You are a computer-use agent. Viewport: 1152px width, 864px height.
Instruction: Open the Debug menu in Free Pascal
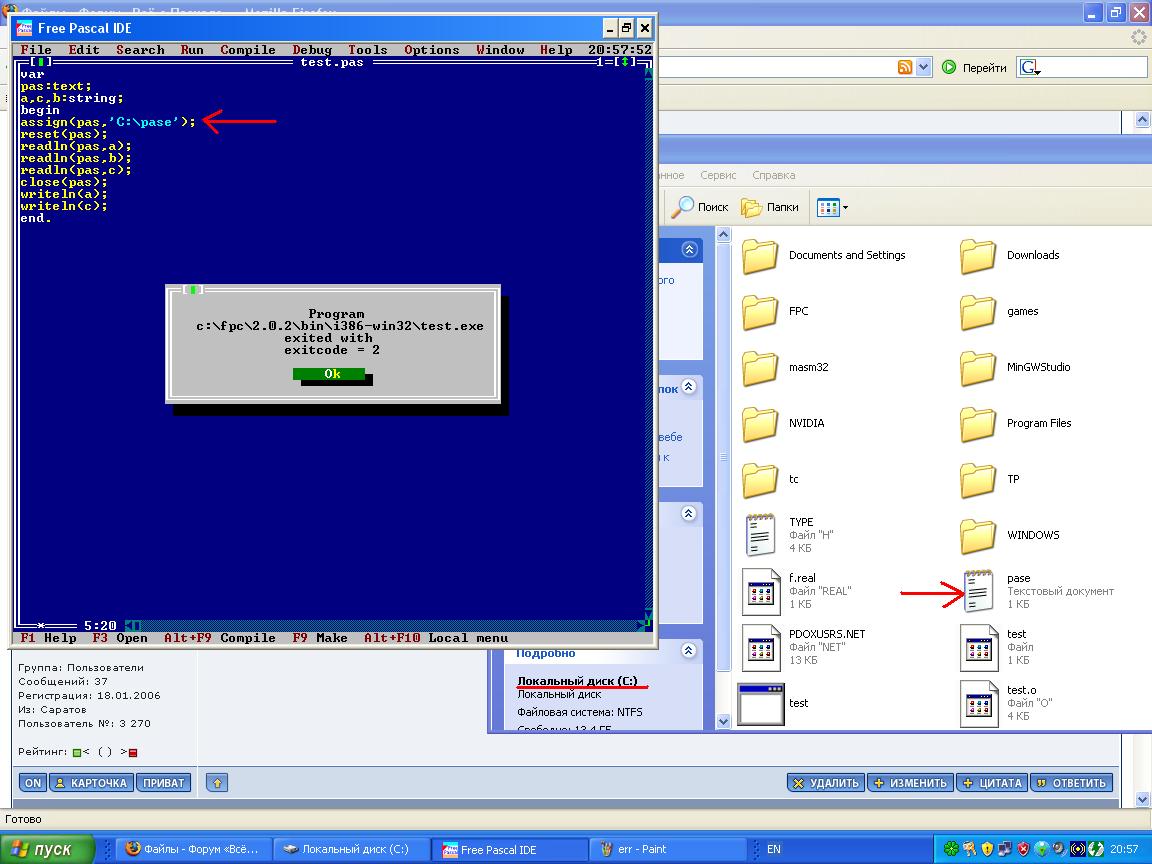[312, 50]
